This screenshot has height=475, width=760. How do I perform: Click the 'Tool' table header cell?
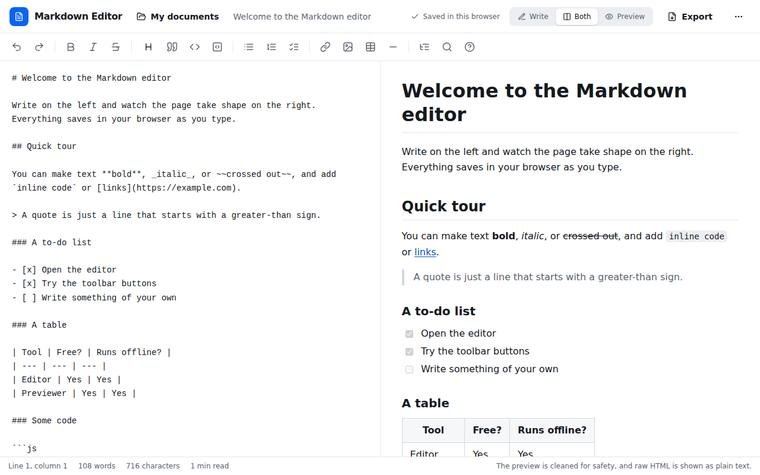tap(433, 430)
